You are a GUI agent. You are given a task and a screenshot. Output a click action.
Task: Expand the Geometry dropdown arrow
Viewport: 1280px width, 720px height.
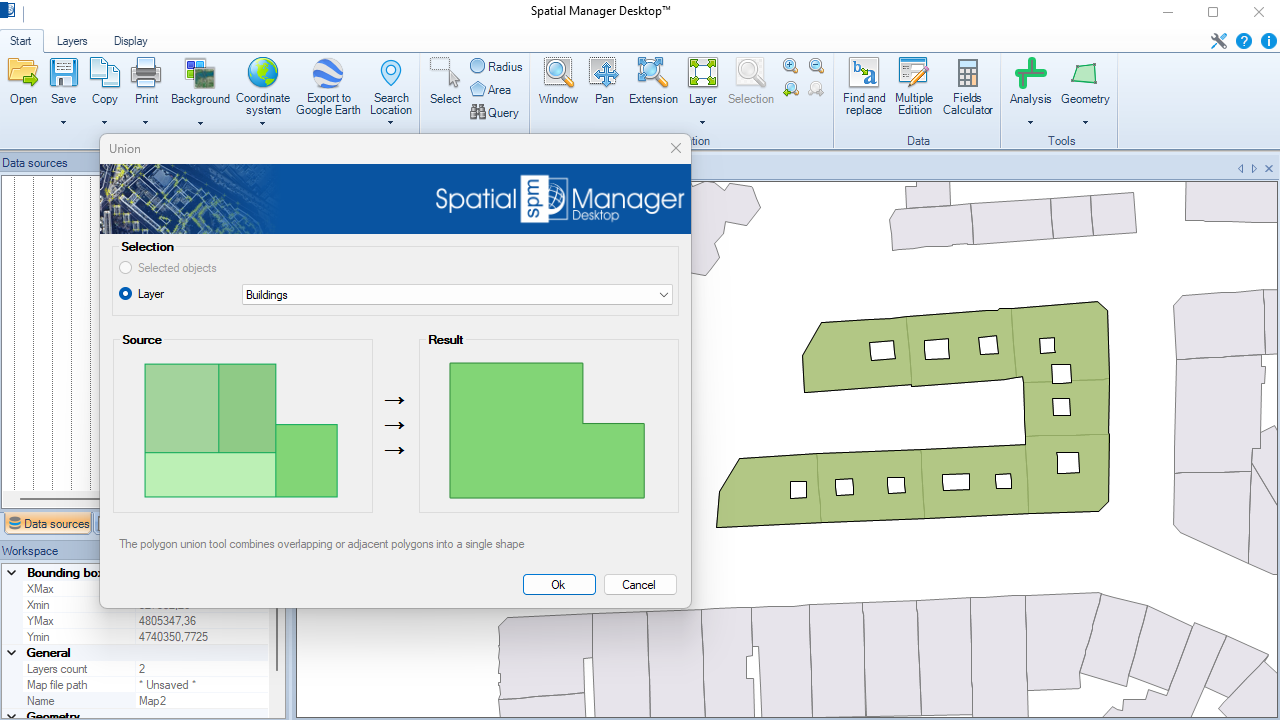click(1085, 123)
